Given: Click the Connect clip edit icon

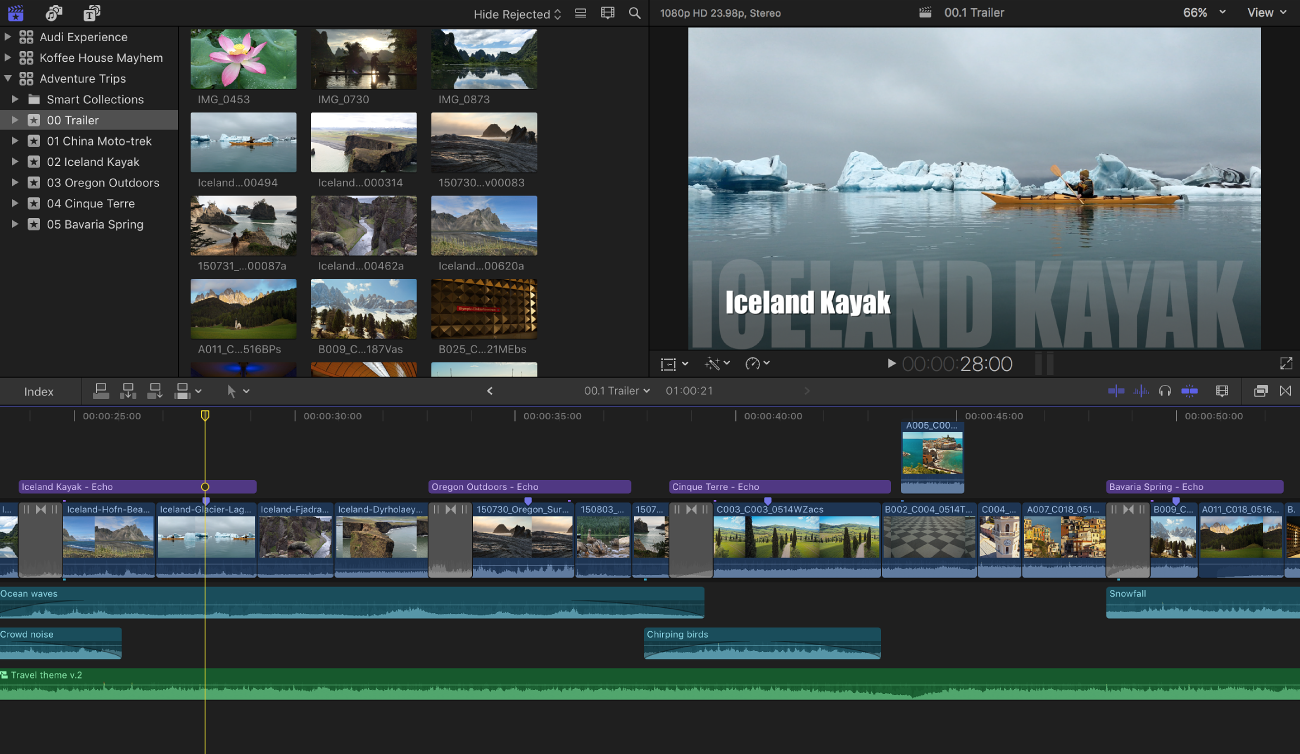Looking at the screenshot, I should [x=101, y=391].
